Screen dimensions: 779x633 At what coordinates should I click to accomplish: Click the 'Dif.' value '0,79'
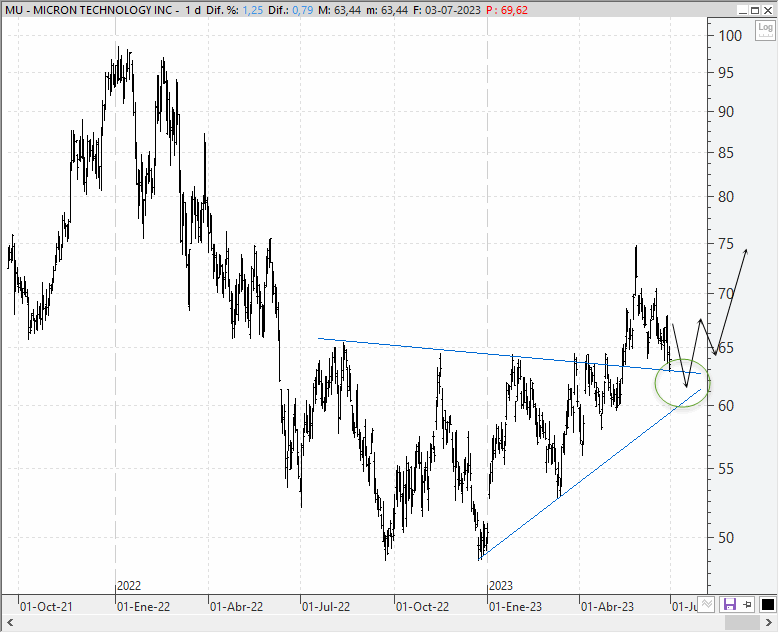coord(303,10)
